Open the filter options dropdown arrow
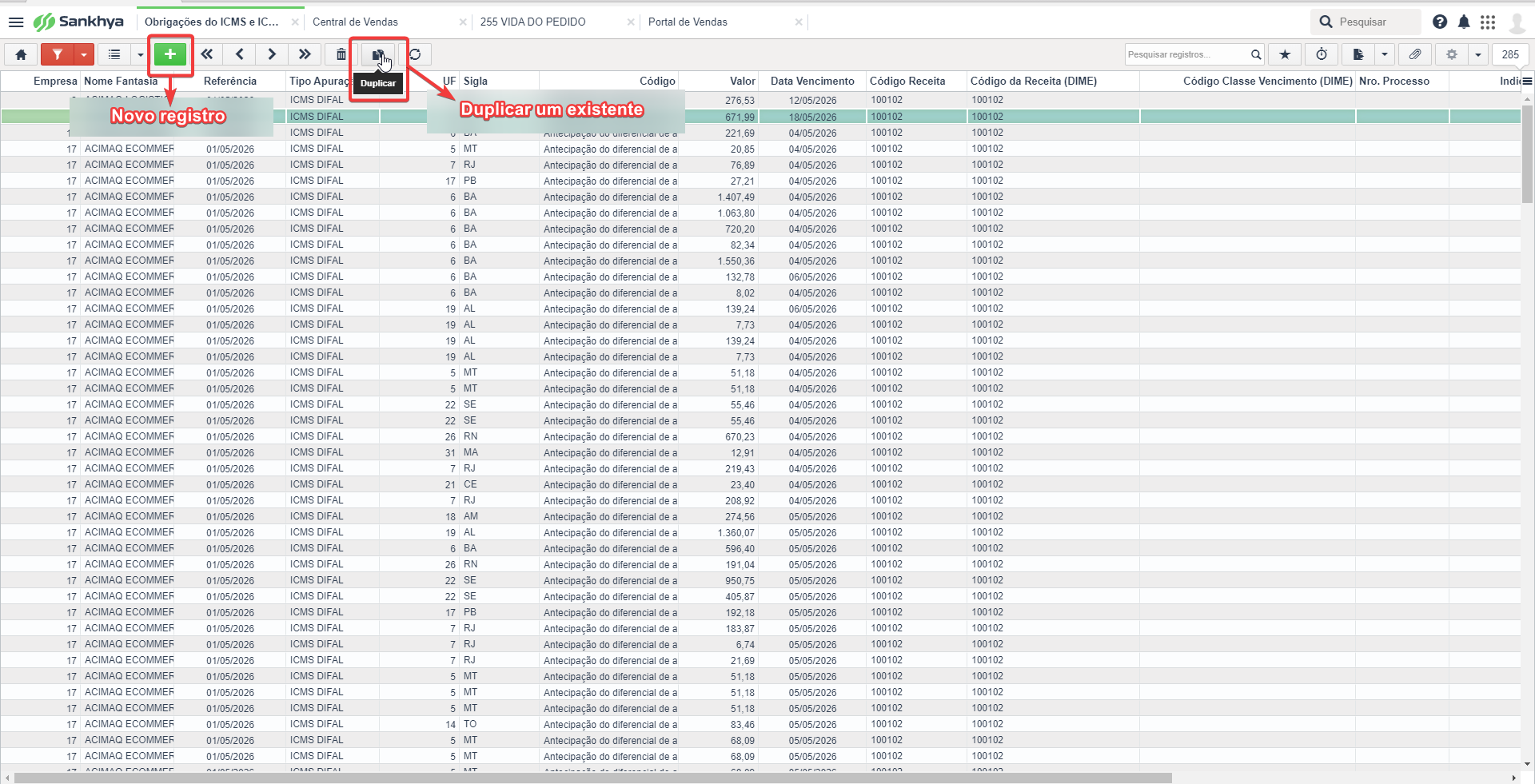 [x=84, y=54]
